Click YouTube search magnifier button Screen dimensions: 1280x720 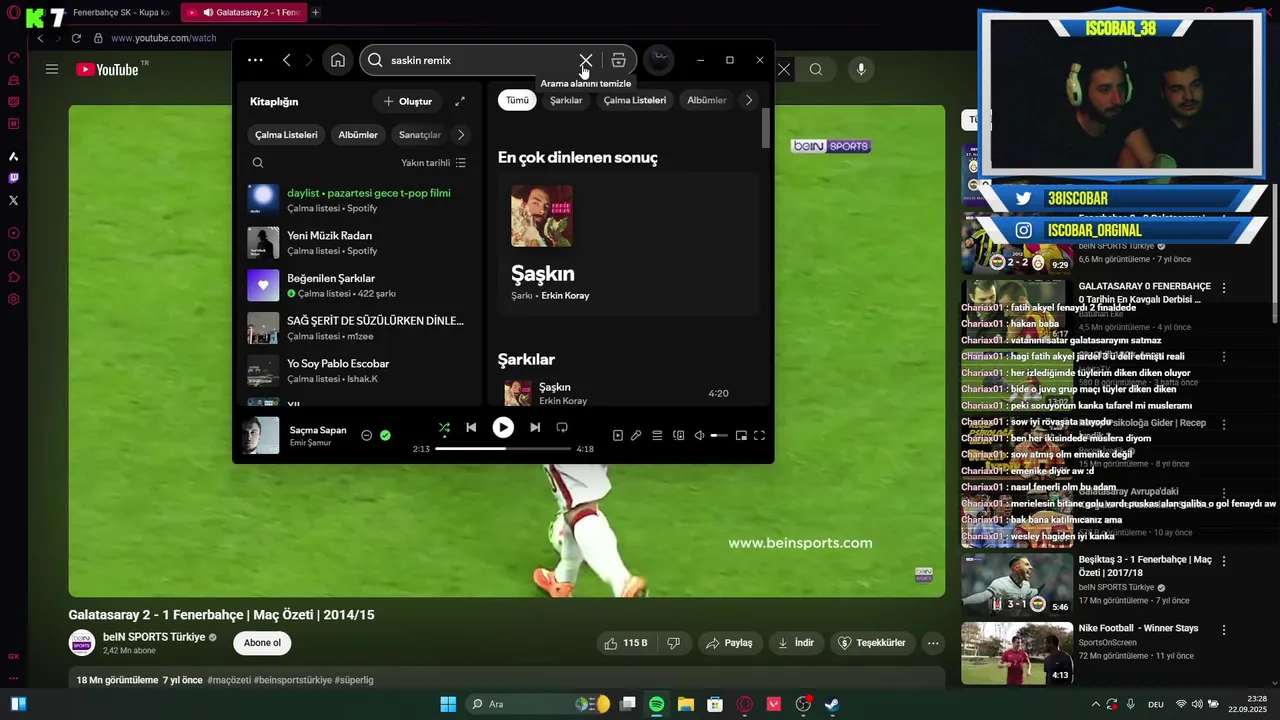816,69
